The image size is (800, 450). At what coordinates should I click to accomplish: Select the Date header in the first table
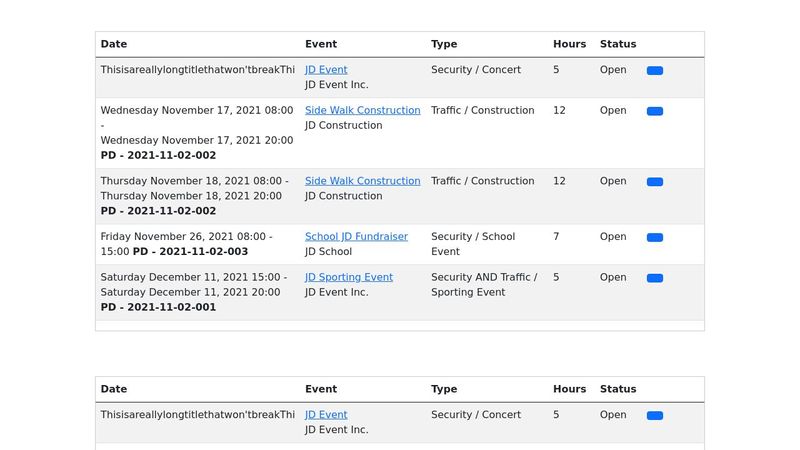(114, 44)
